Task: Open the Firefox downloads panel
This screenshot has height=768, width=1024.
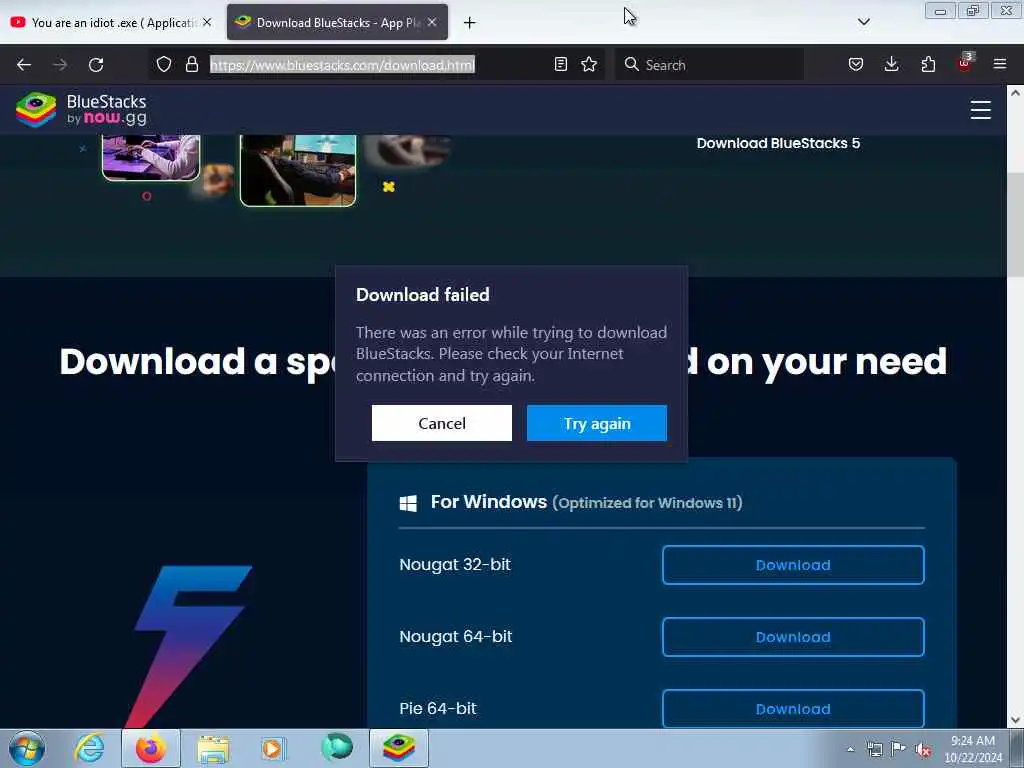Action: pos(891,64)
